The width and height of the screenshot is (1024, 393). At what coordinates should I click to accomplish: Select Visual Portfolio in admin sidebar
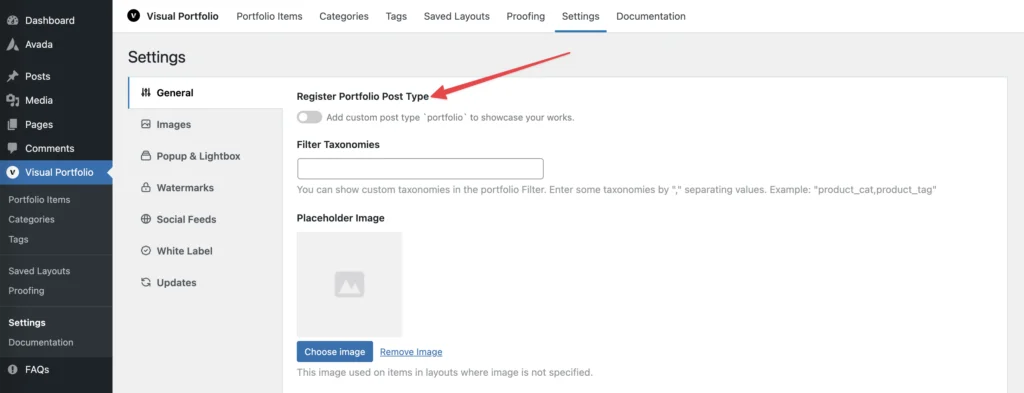(x=56, y=172)
